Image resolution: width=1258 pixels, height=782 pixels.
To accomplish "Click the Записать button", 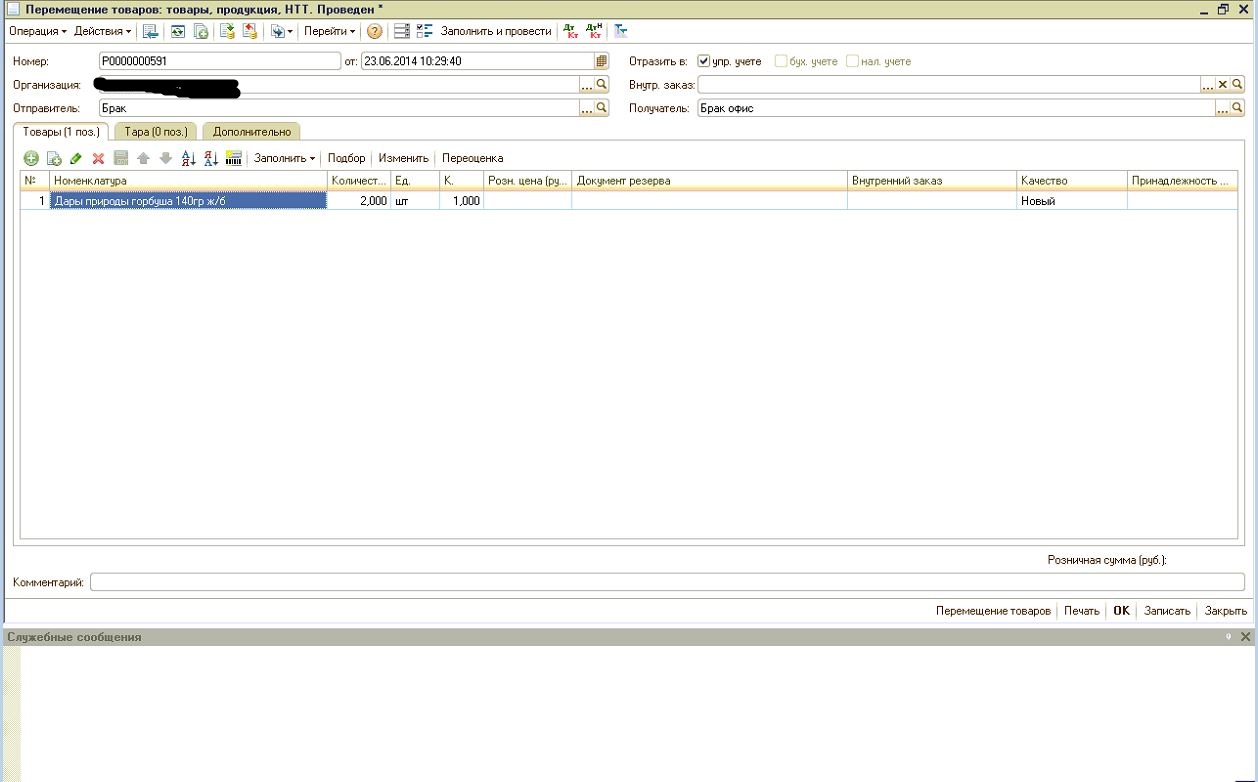I will (x=1167, y=610).
